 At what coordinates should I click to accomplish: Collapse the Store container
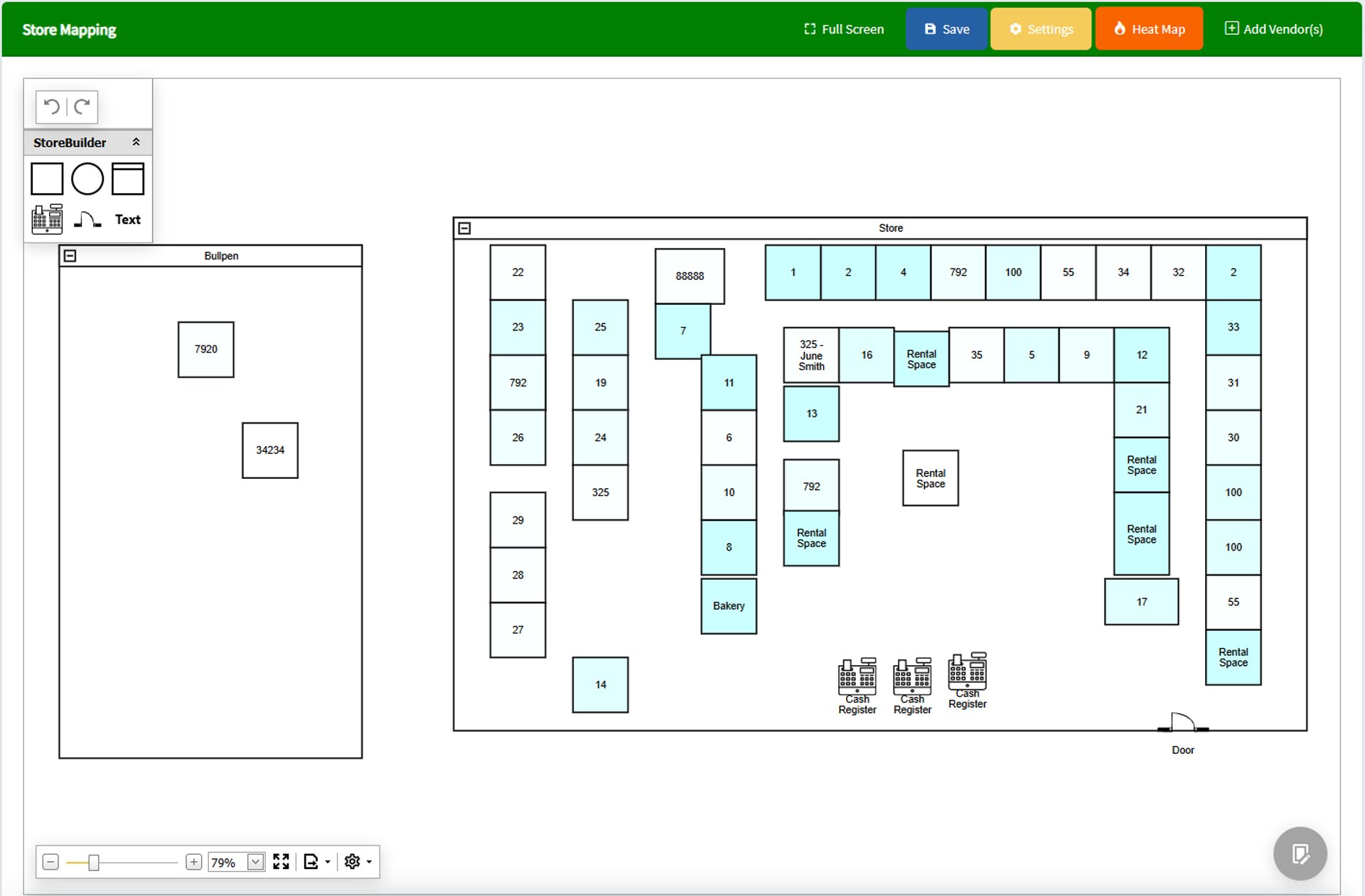point(464,228)
